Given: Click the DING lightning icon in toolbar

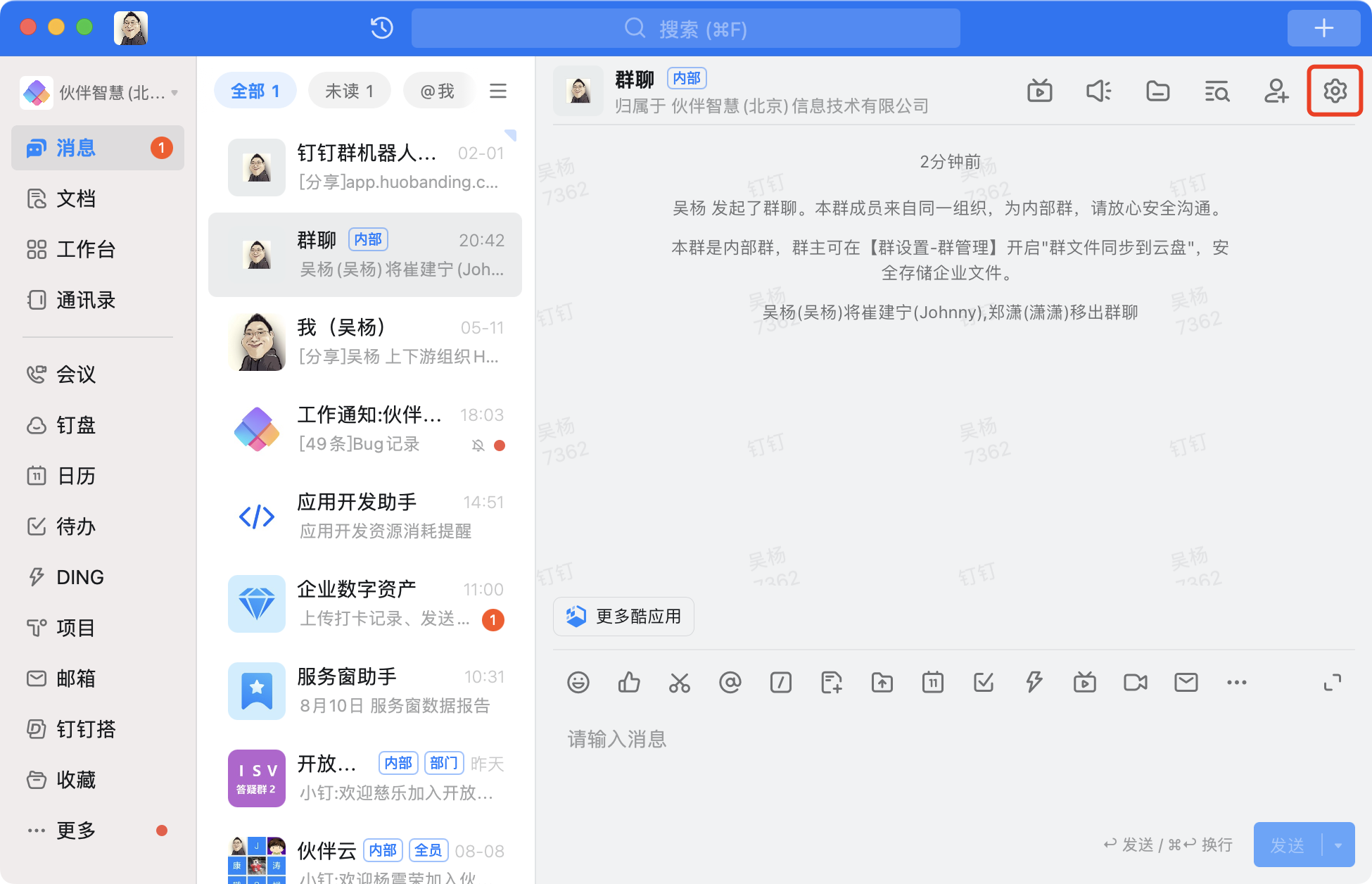Looking at the screenshot, I should pyautogui.click(x=1034, y=682).
